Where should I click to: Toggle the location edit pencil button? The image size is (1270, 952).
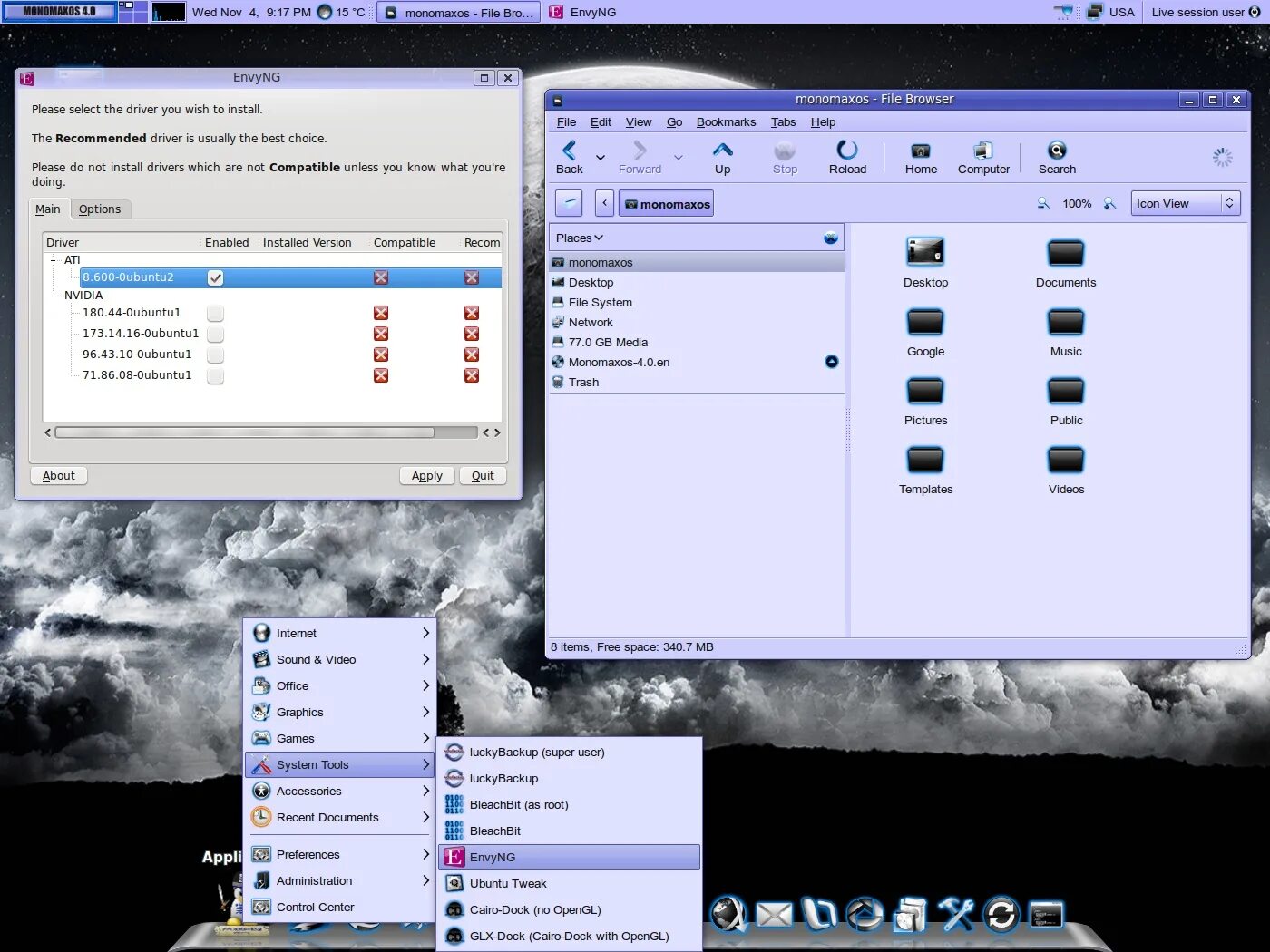569,203
